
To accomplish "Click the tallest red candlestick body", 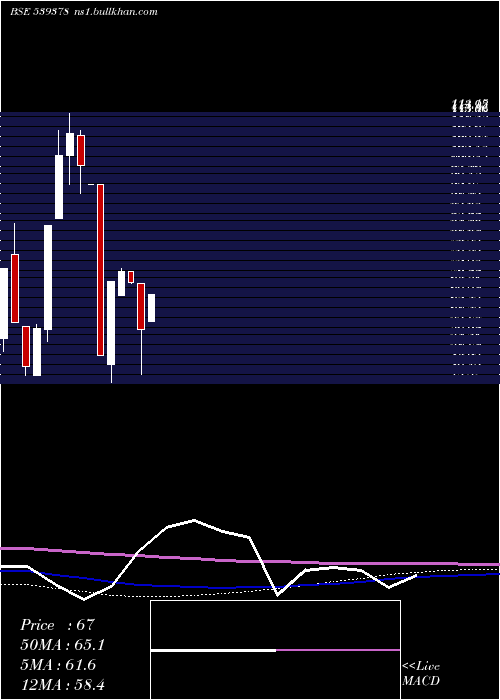I will click(100, 270).
